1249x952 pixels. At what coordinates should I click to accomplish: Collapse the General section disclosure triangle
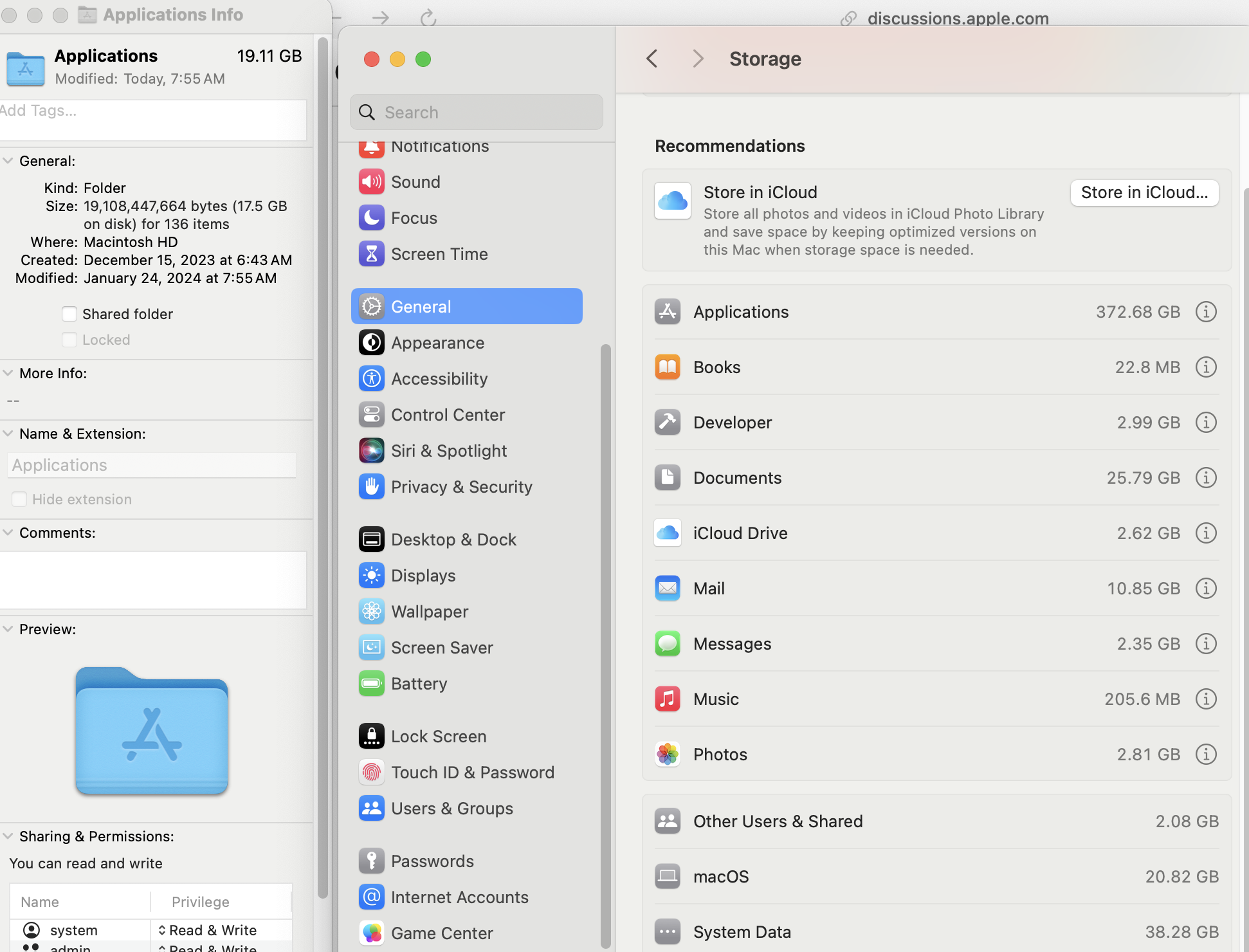(8, 161)
